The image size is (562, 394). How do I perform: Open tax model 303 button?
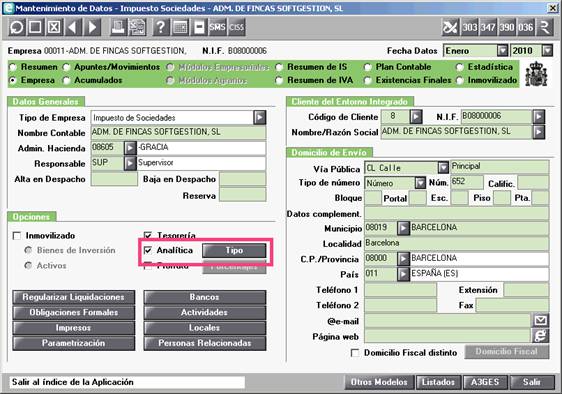click(x=469, y=27)
